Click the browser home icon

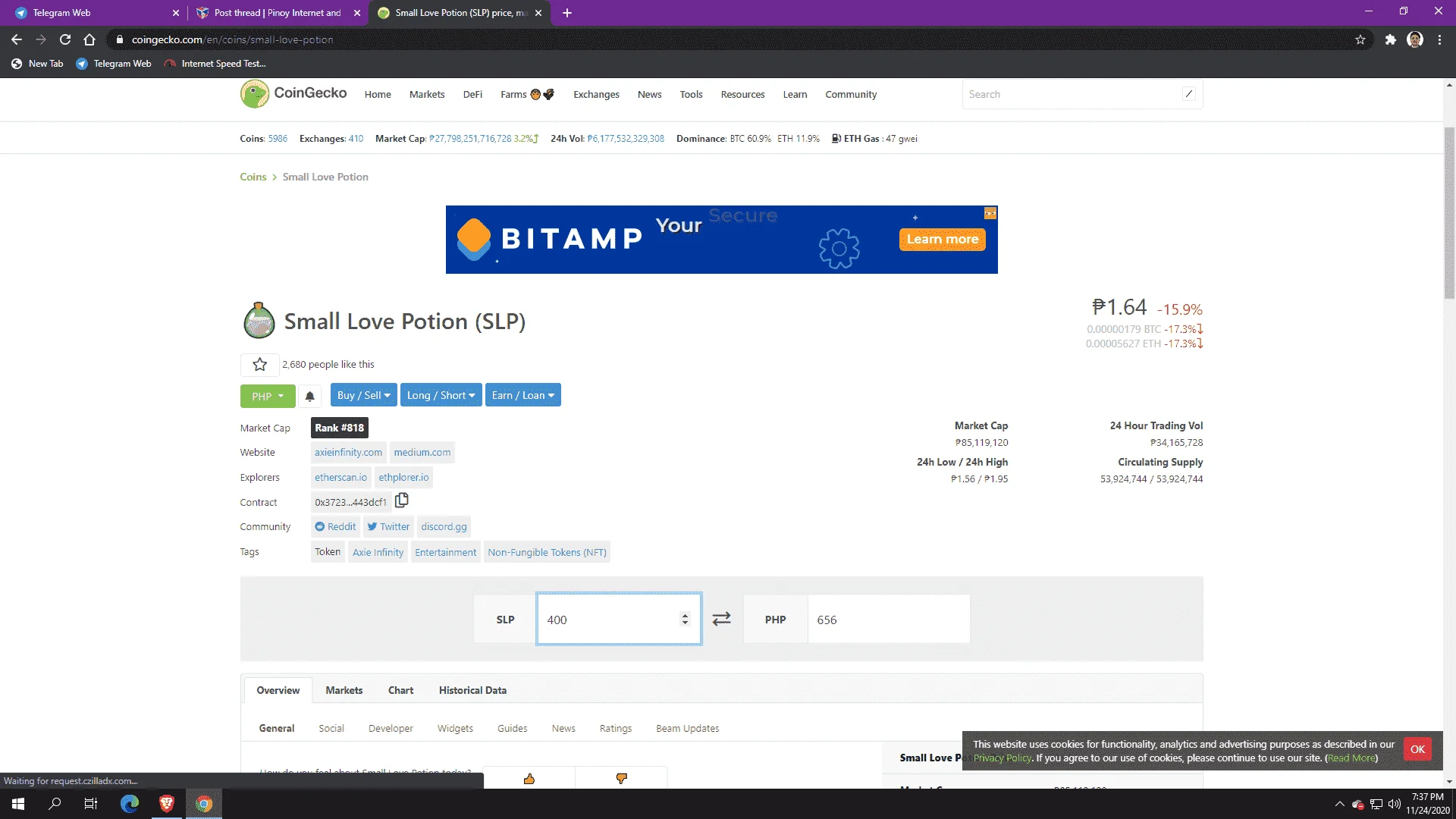tap(89, 39)
